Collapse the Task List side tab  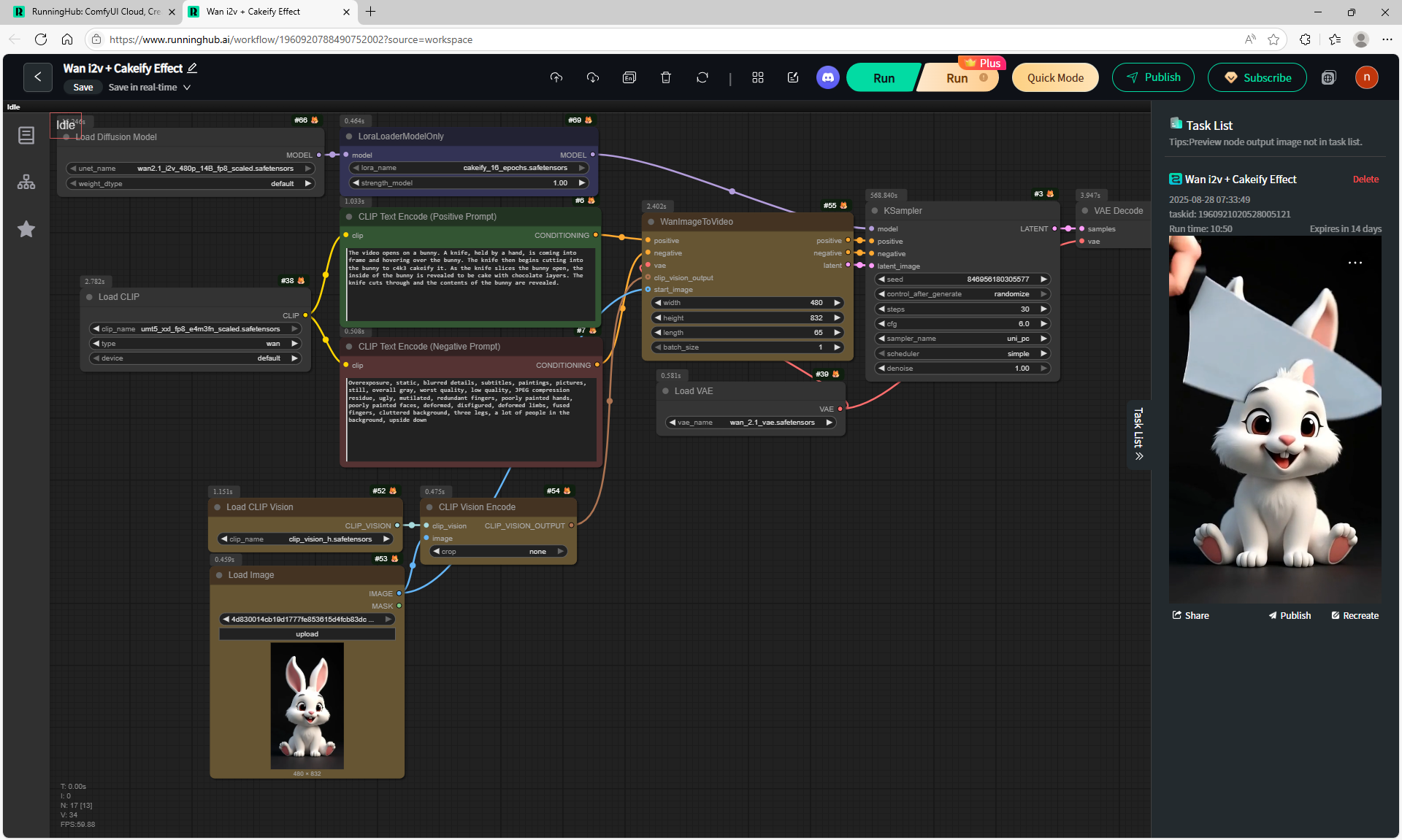(x=1138, y=435)
